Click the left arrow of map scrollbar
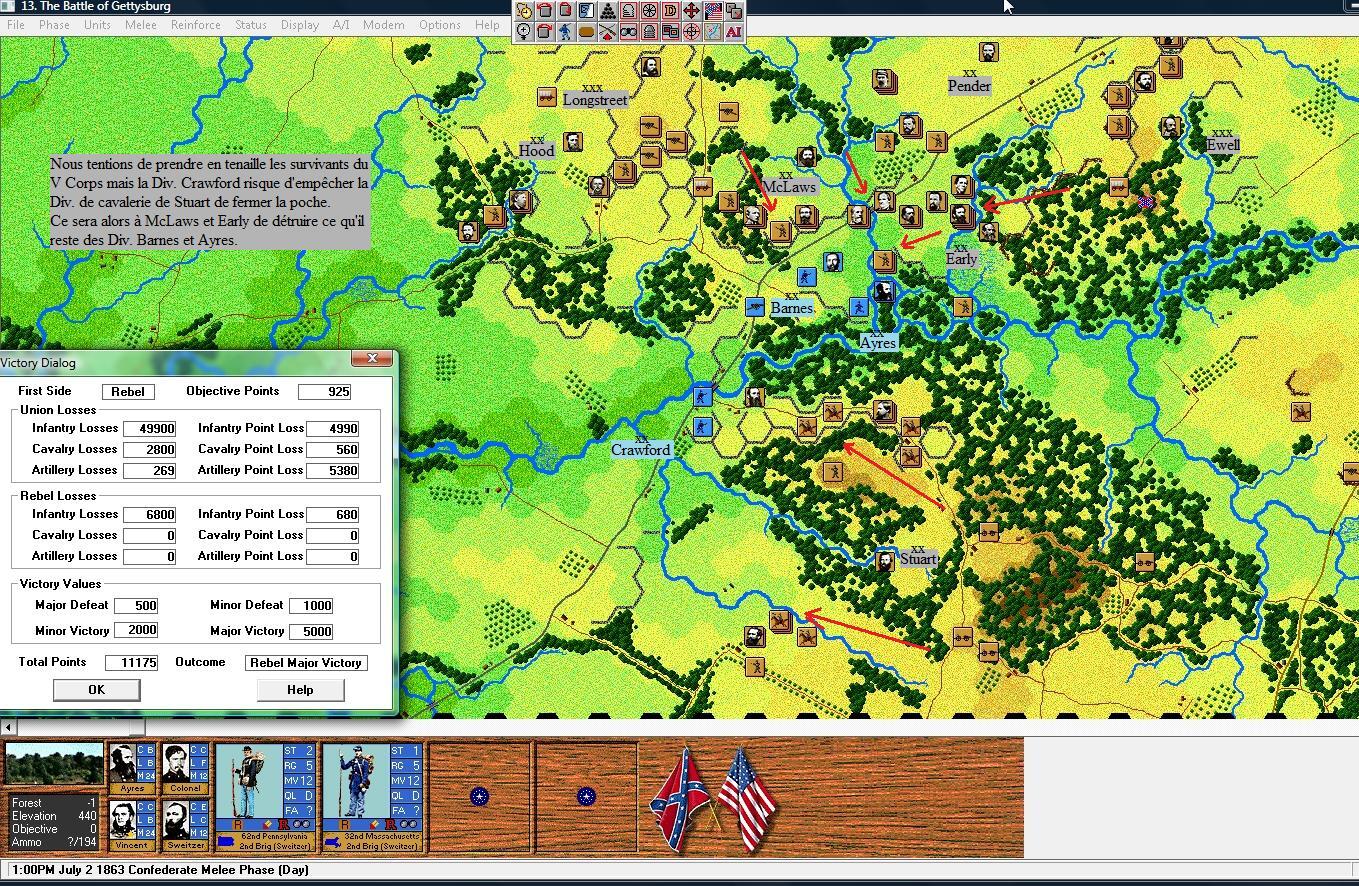The height and width of the screenshot is (886, 1359). click(7, 727)
